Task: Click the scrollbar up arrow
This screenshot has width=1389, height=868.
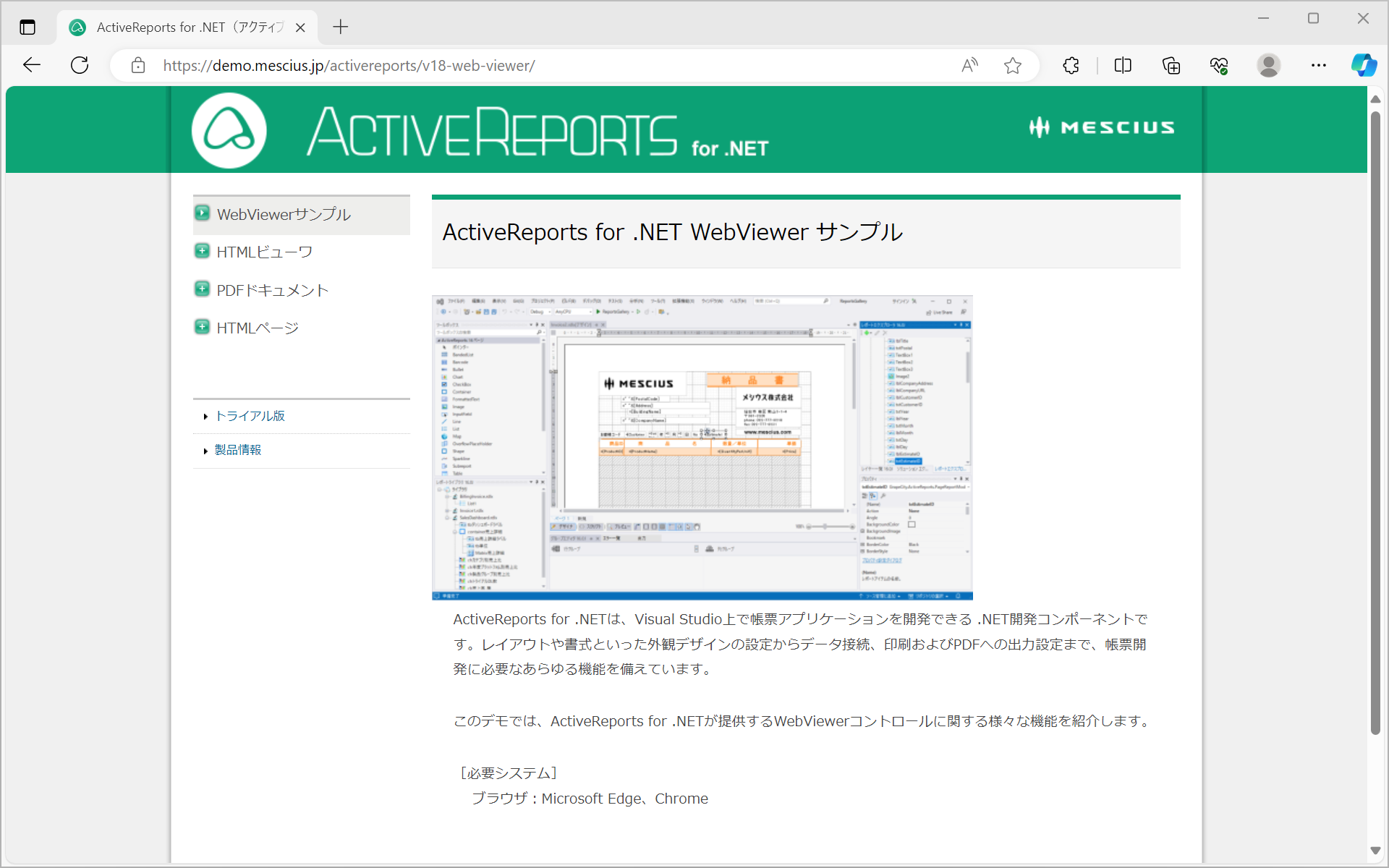Action: pyautogui.click(x=1375, y=99)
